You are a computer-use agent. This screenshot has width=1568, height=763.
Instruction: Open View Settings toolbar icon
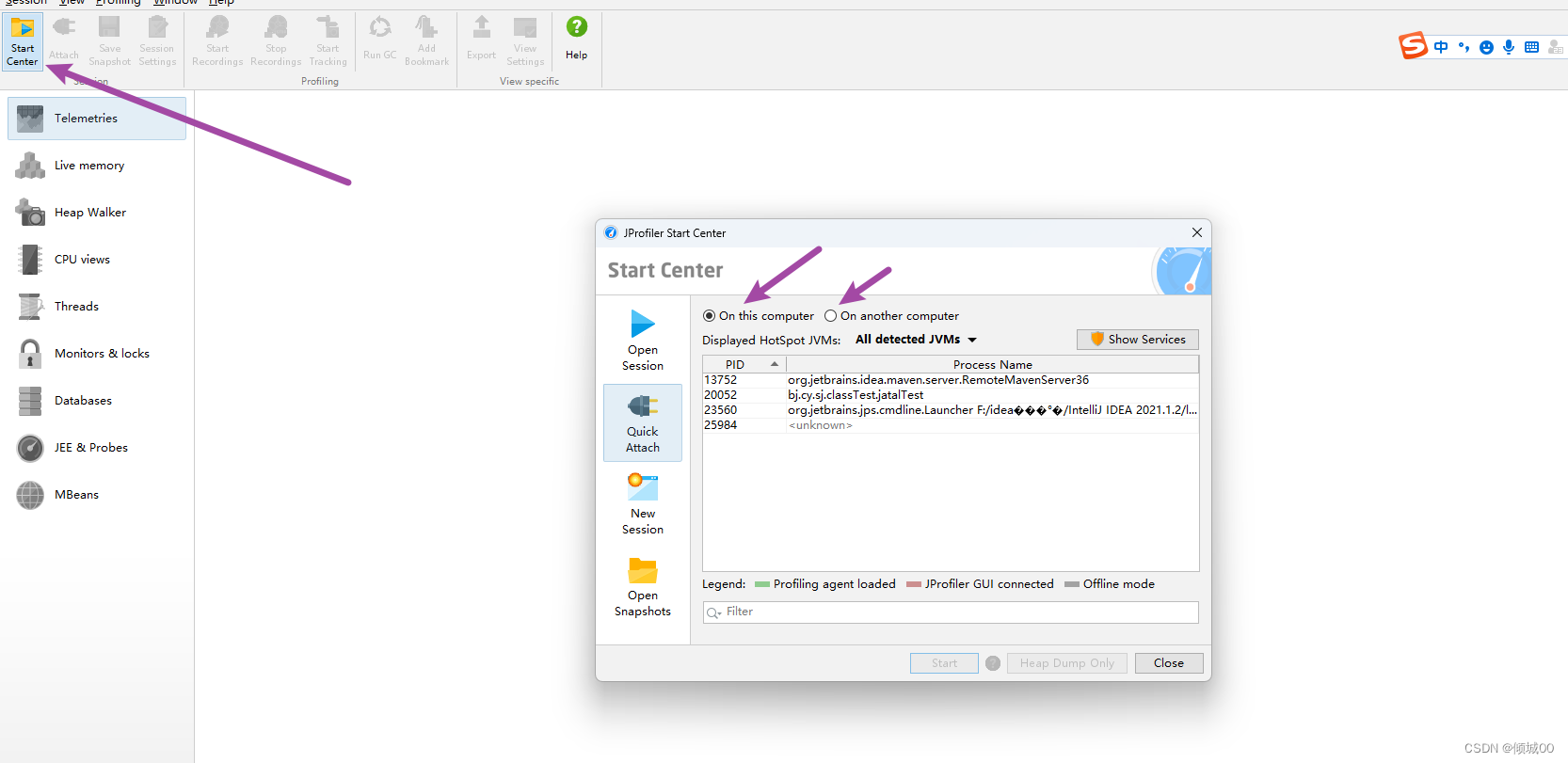pyautogui.click(x=525, y=41)
